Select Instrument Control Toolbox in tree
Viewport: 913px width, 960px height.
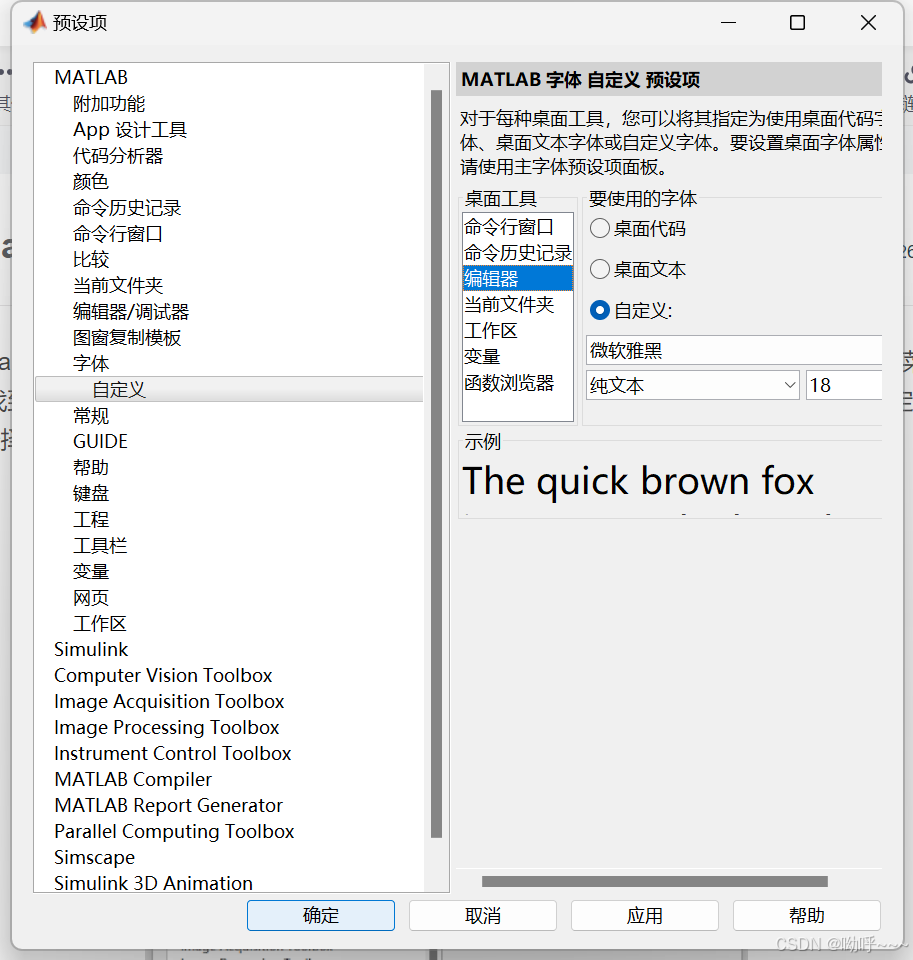coord(173,754)
